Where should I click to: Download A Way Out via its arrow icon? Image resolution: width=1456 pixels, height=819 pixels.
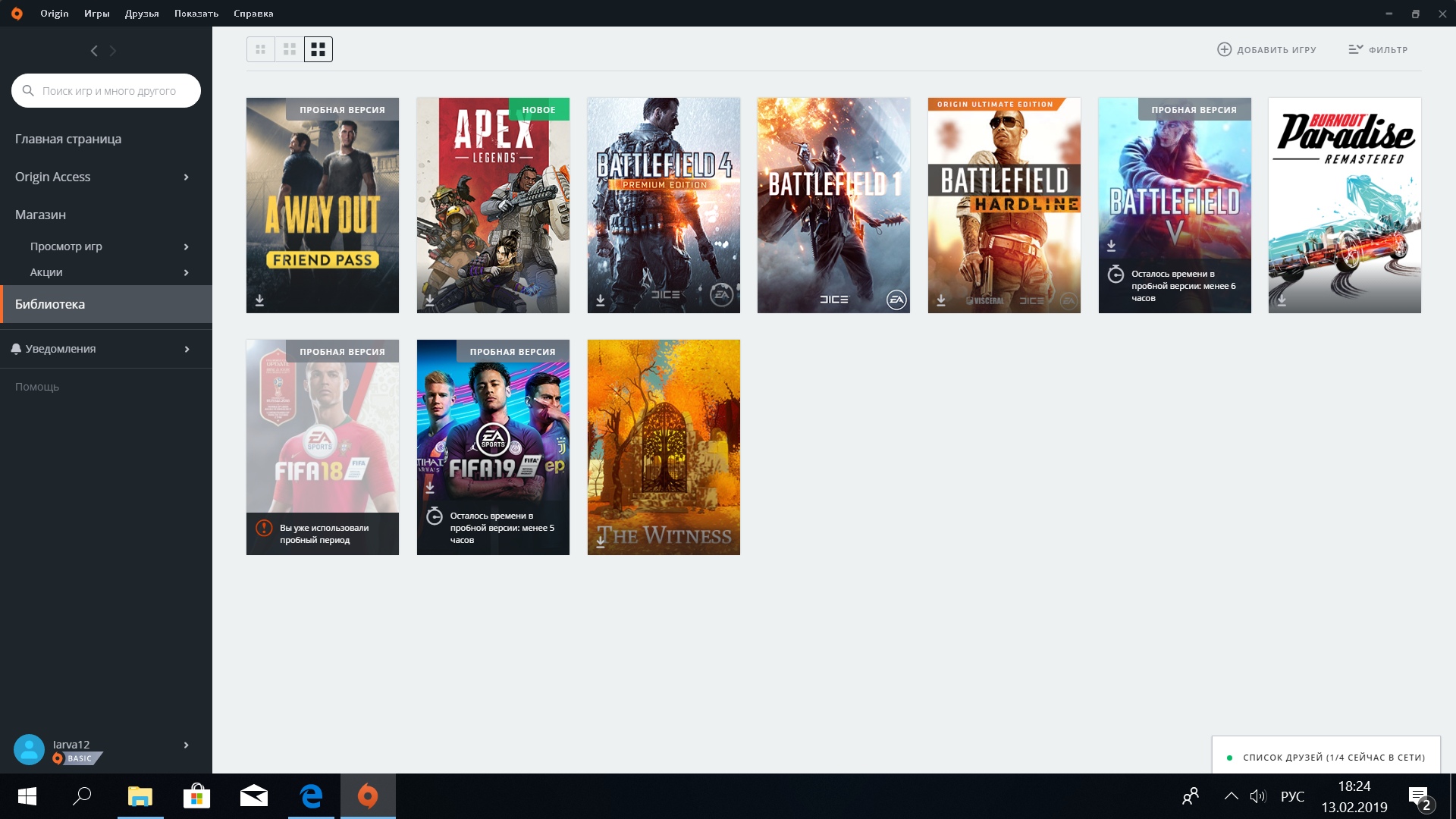[x=259, y=300]
